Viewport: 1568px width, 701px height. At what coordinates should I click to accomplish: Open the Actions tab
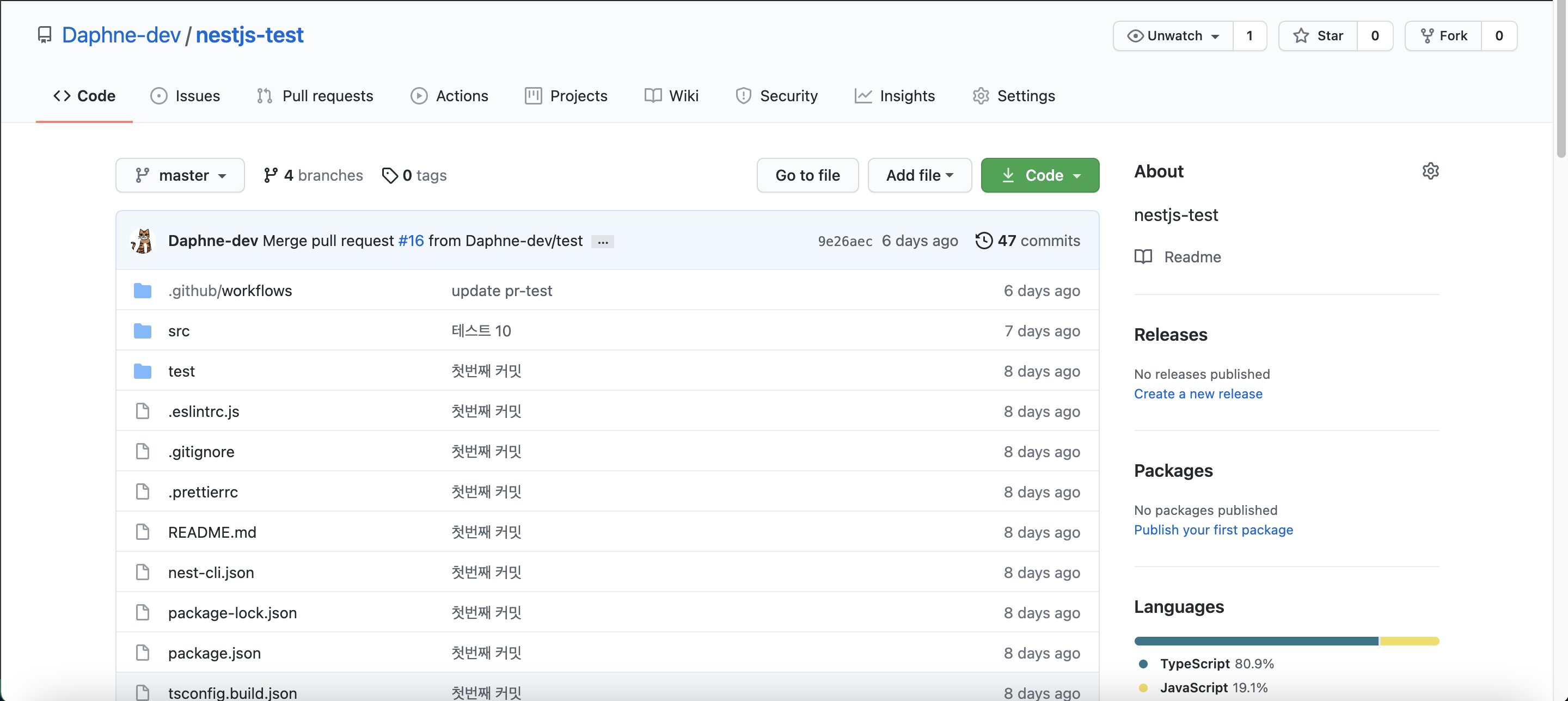[450, 96]
